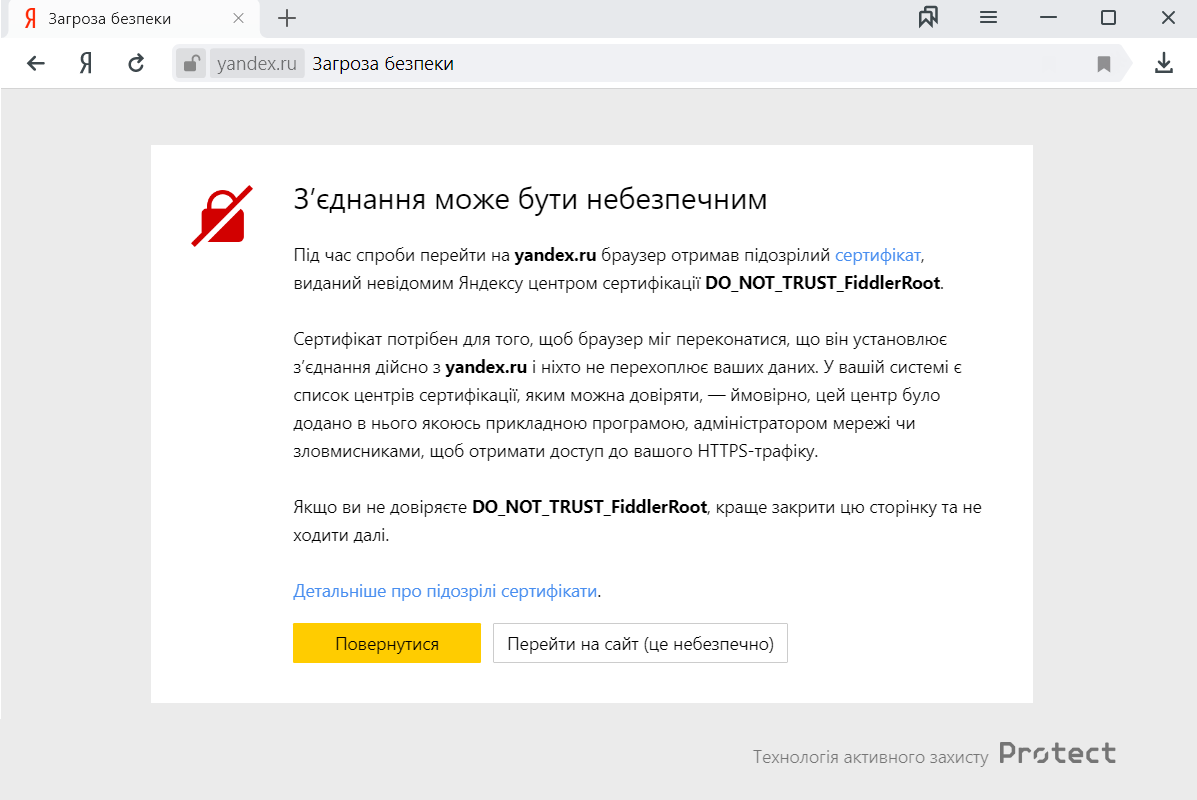
Task: Click the yellow 'Повернутися' button
Action: (387, 643)
